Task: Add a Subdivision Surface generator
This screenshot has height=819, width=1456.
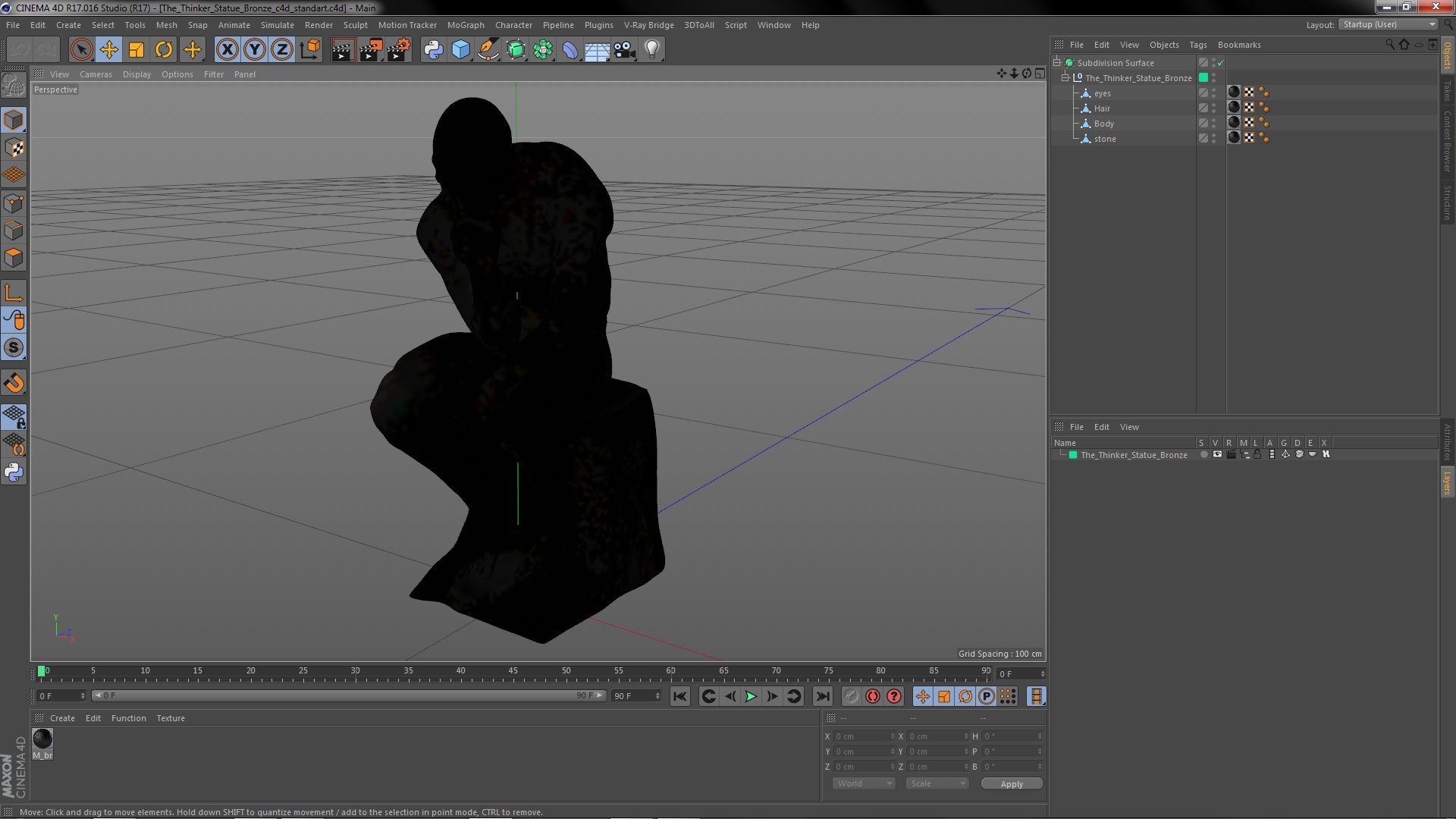Action: (516, 50)
